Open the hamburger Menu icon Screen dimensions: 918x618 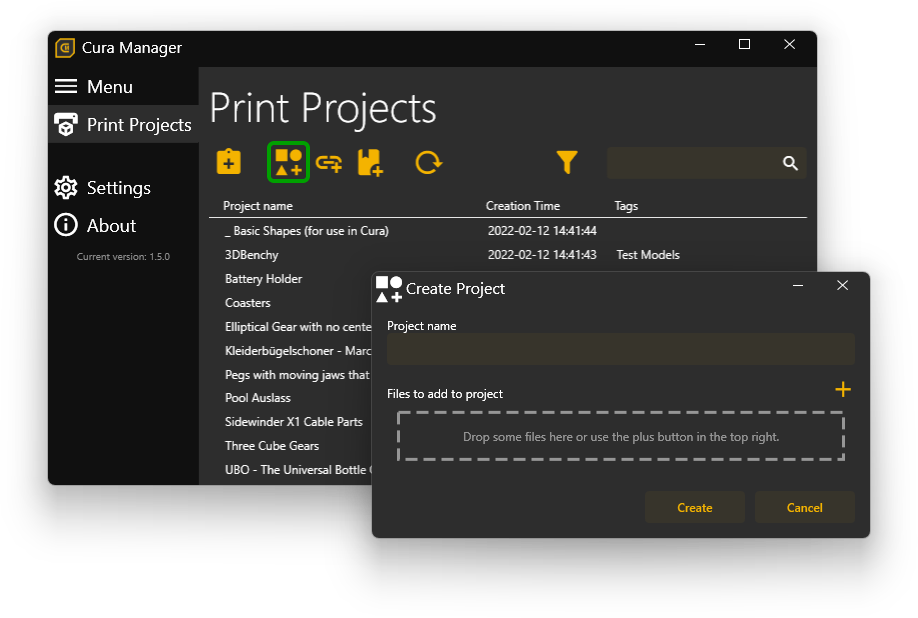[66, 87]
